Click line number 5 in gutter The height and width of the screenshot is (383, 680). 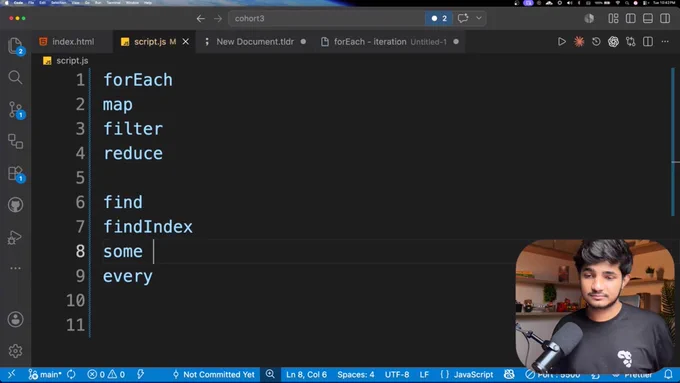coord(80,178)
